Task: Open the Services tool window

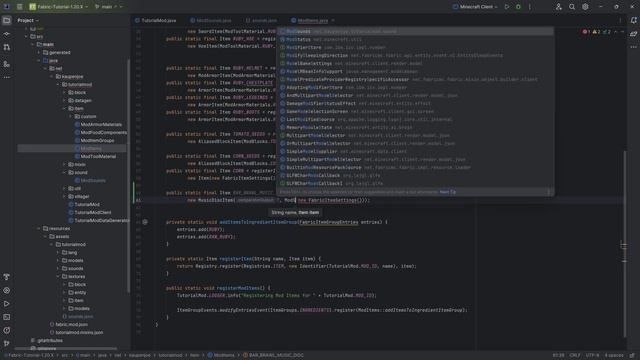Action: coord(7,291)
